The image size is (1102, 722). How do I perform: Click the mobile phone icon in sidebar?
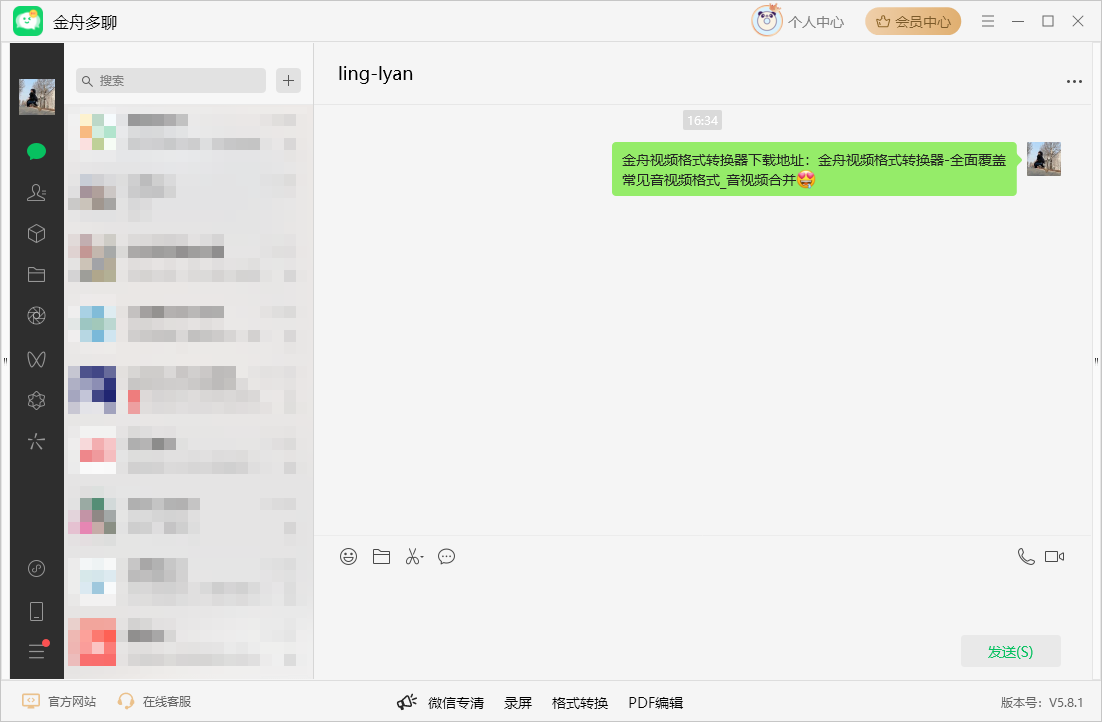[x=37, y=611]
